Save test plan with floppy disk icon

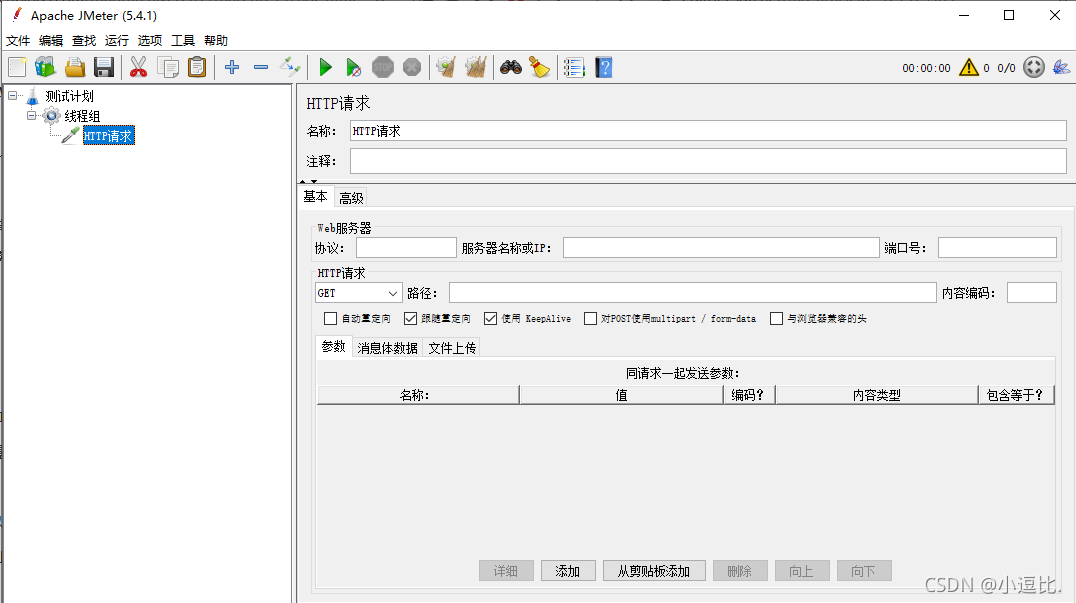pos(104,67)
